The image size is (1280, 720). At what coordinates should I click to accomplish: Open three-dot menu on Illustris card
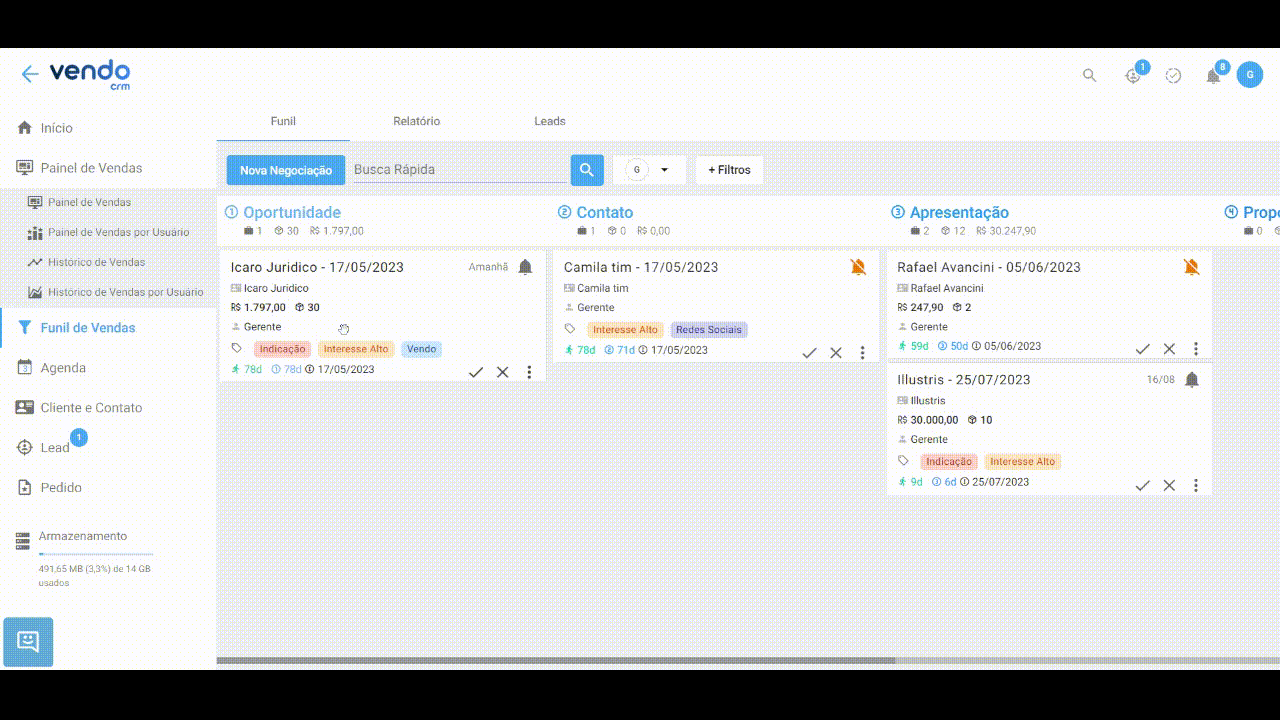pyautogui.click(x=1196, y=485)
